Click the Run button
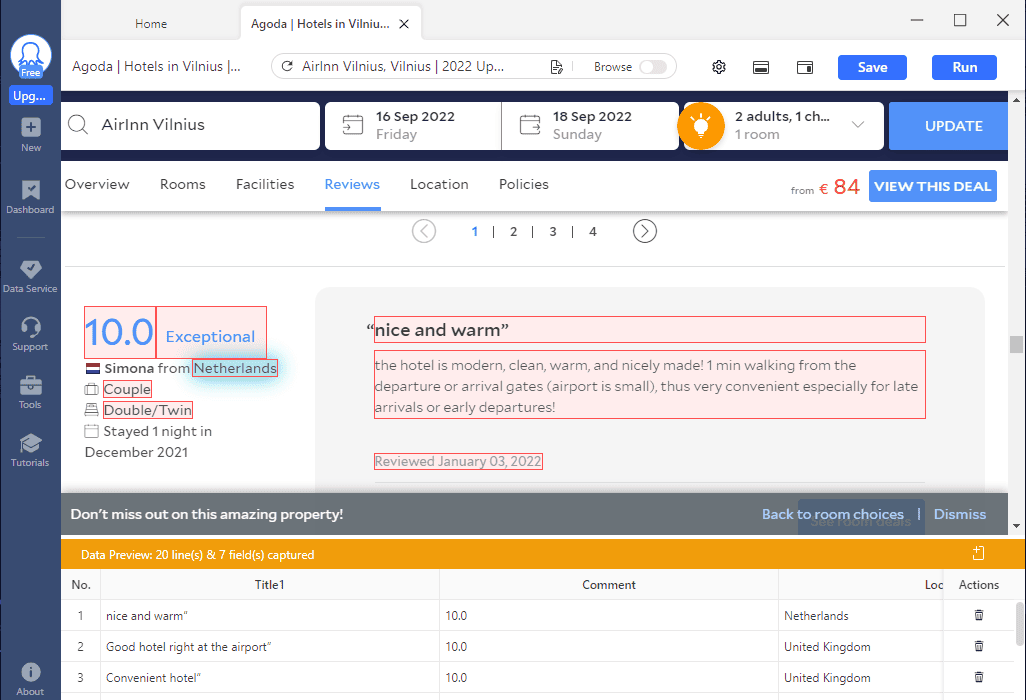 point(964,67)
